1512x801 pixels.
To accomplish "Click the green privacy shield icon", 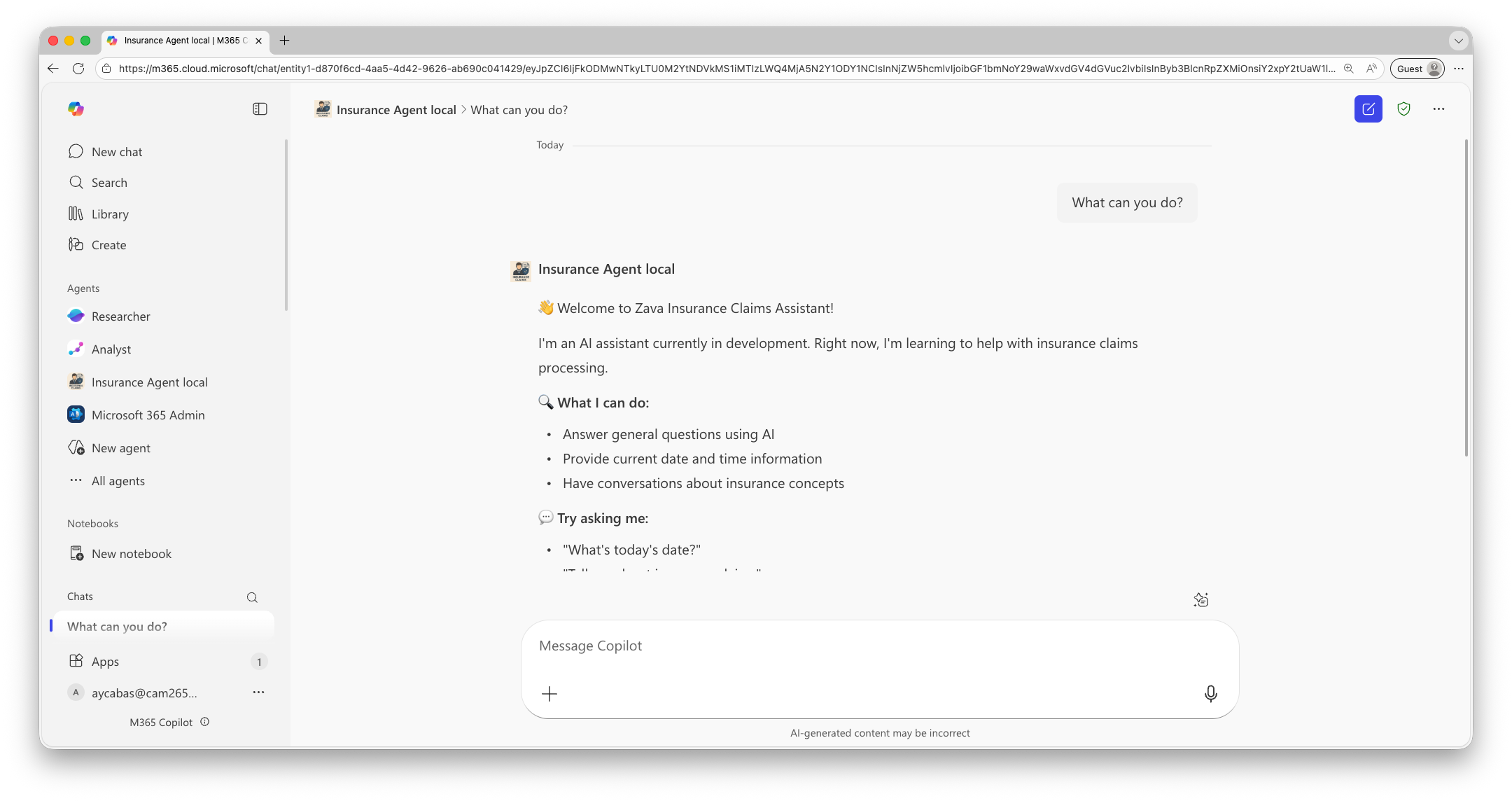I will [x=1404, y=109].
